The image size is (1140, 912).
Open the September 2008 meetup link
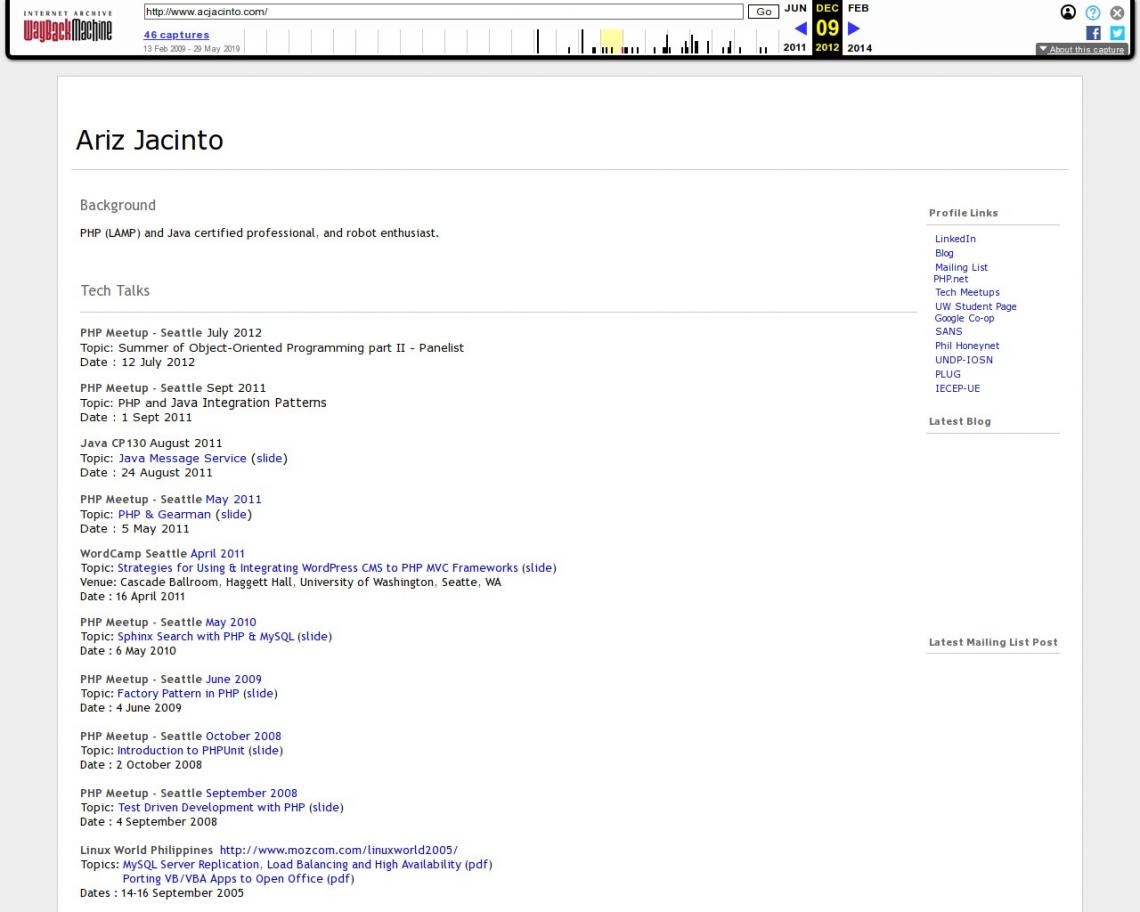click(x=252, y=793)
